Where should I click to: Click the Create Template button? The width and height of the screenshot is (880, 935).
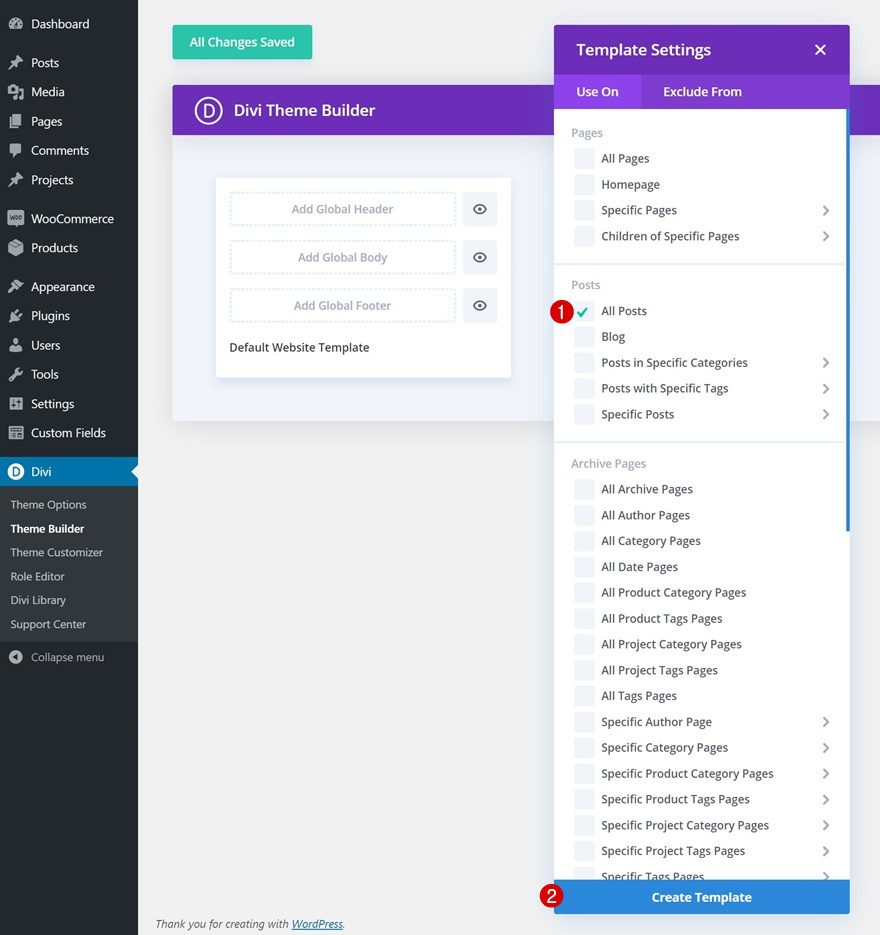(x=701, y=897)
